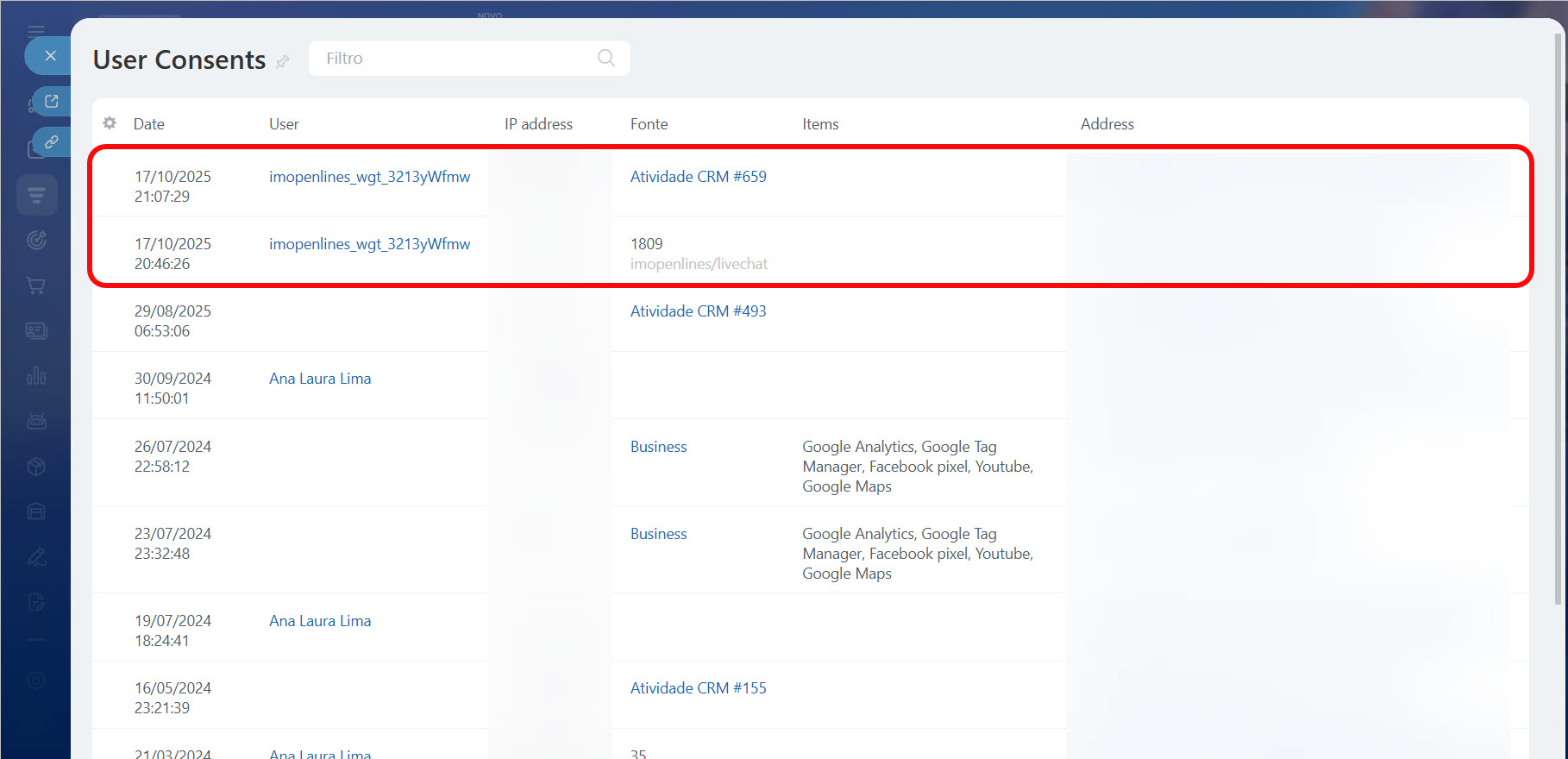Open the panel in a new window
The height and width of the screenshot is (759, 1568).
[x=52, y=102]
